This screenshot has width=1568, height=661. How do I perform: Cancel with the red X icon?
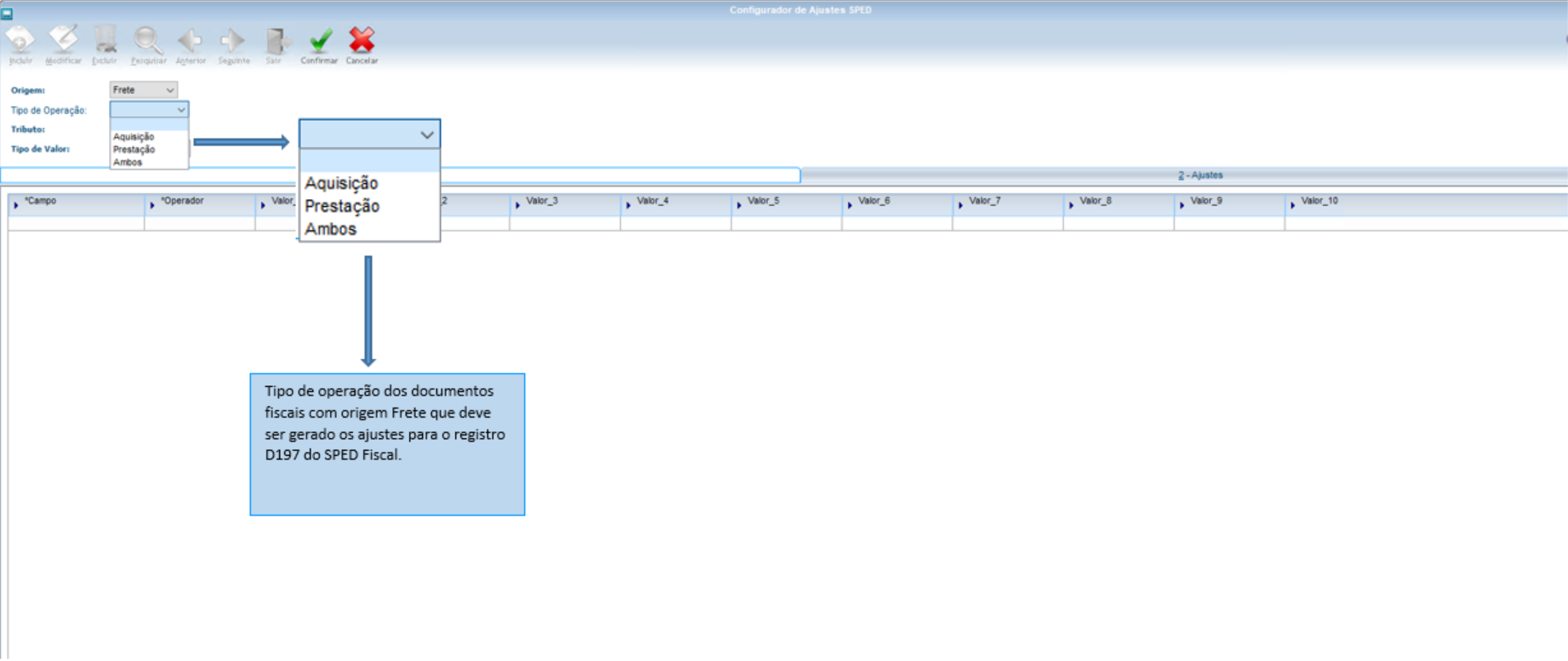[x=362, y=40]
